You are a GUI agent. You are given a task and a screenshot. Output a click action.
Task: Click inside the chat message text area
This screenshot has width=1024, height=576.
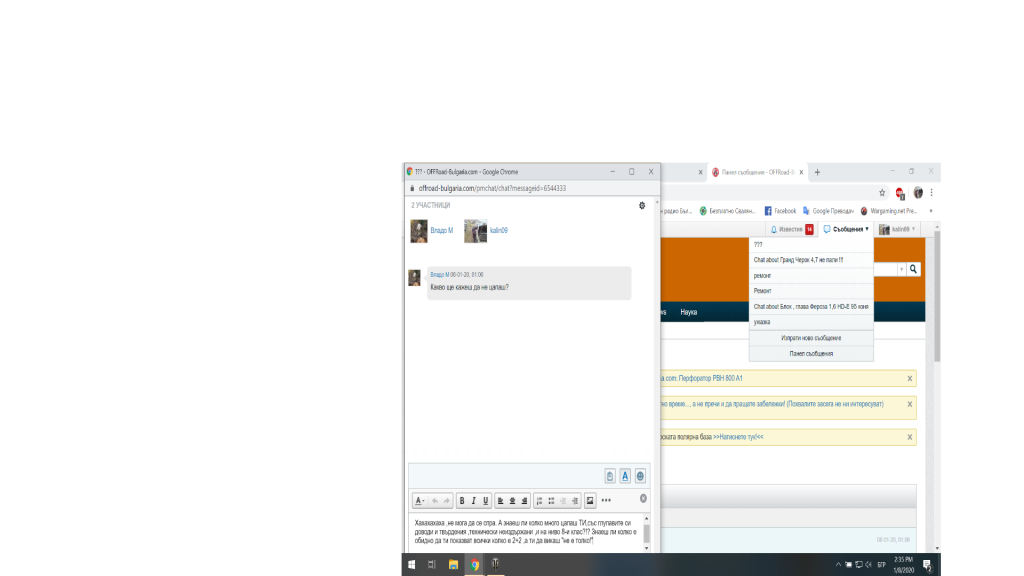(526, 532)
